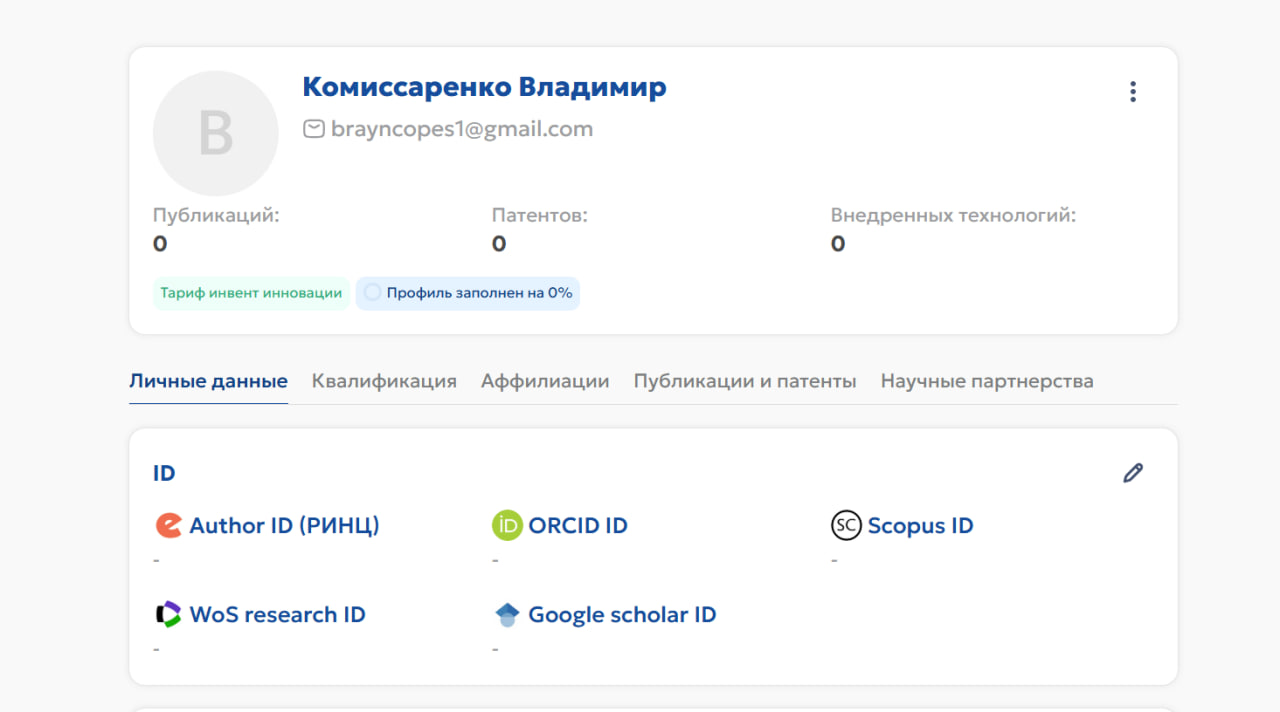The width and height of the screenshot is (1280, 712).
Task: Click the Author ID (РИНЦ) orange icon
Action: [x=169, y=526]
